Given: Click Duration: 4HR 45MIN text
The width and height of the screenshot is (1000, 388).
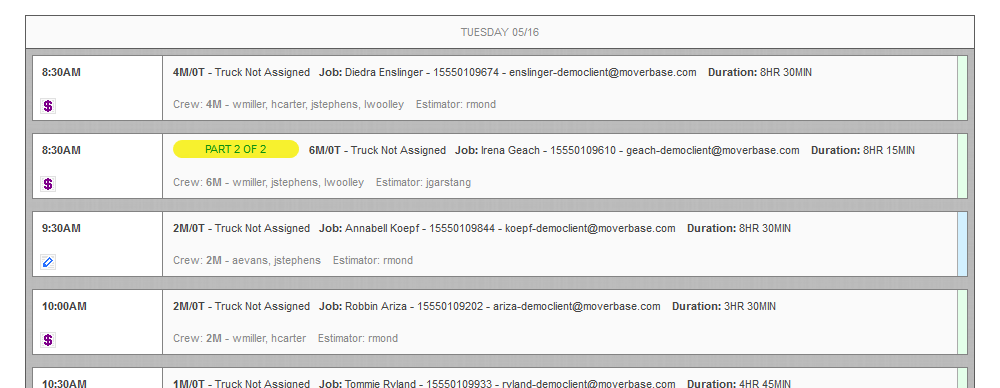Looking at the screenshot, I should (x=739, y=384).
